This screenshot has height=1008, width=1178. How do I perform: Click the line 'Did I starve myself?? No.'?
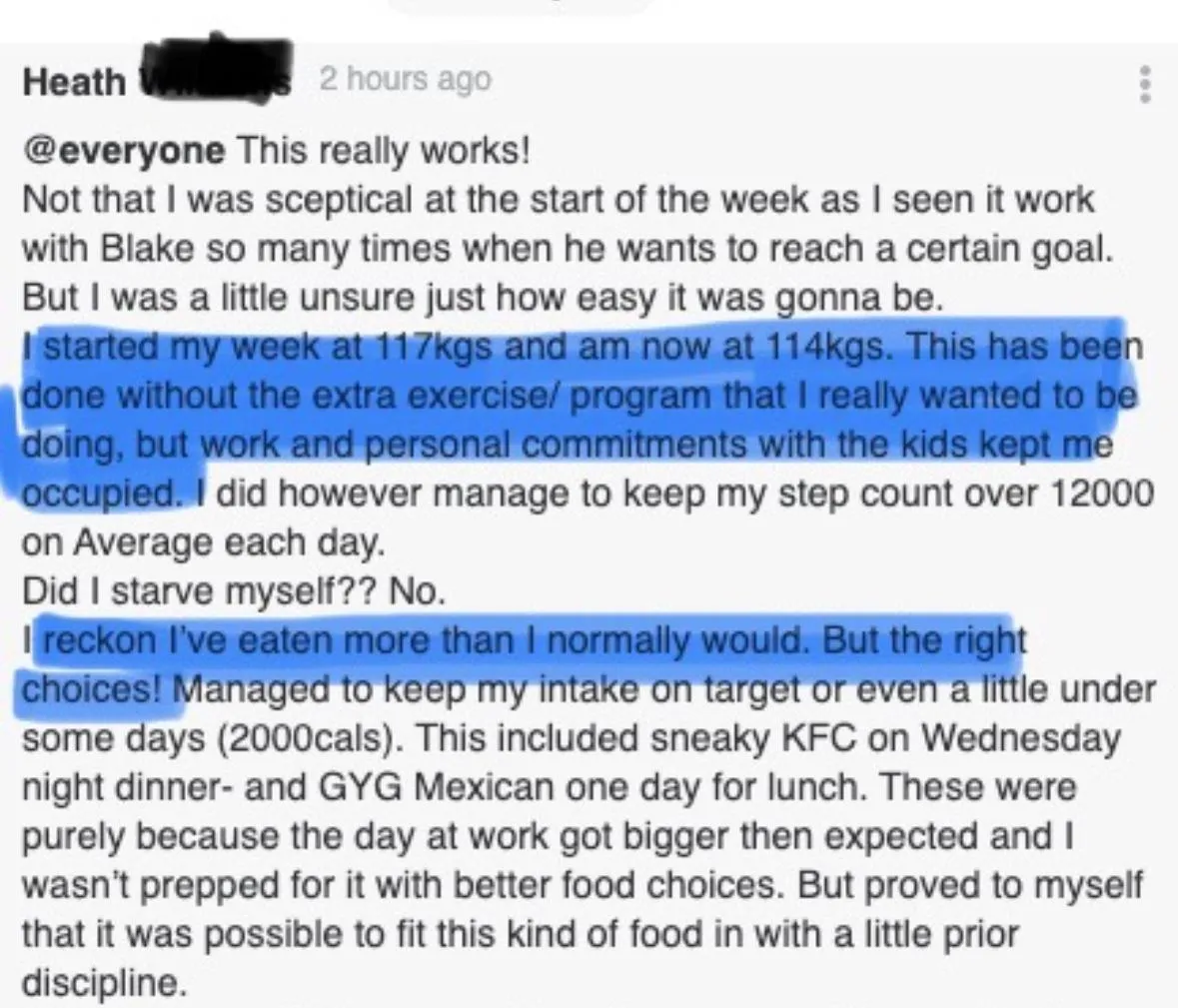point(235,592)
